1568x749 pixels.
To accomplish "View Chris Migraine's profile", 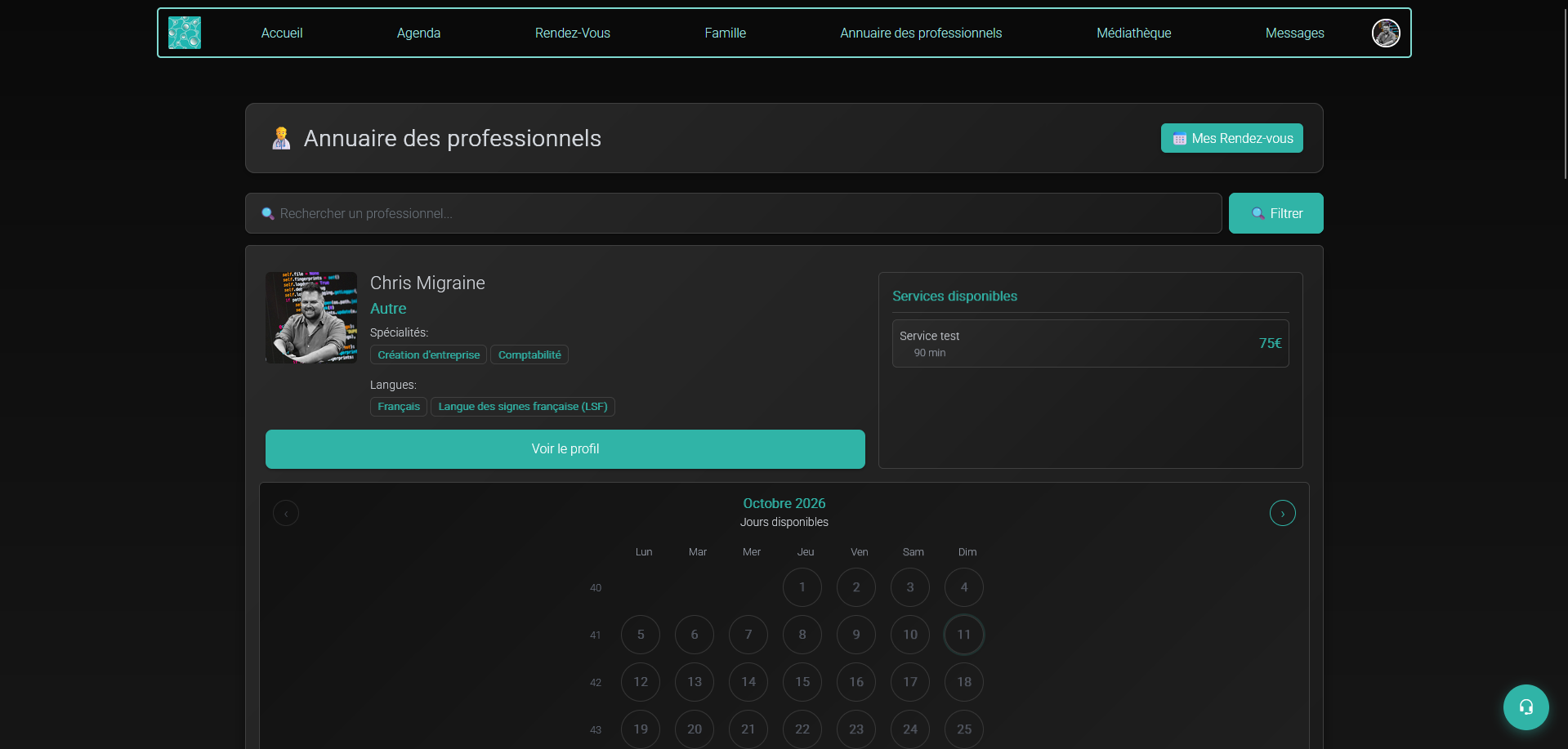I will (565, 449).
